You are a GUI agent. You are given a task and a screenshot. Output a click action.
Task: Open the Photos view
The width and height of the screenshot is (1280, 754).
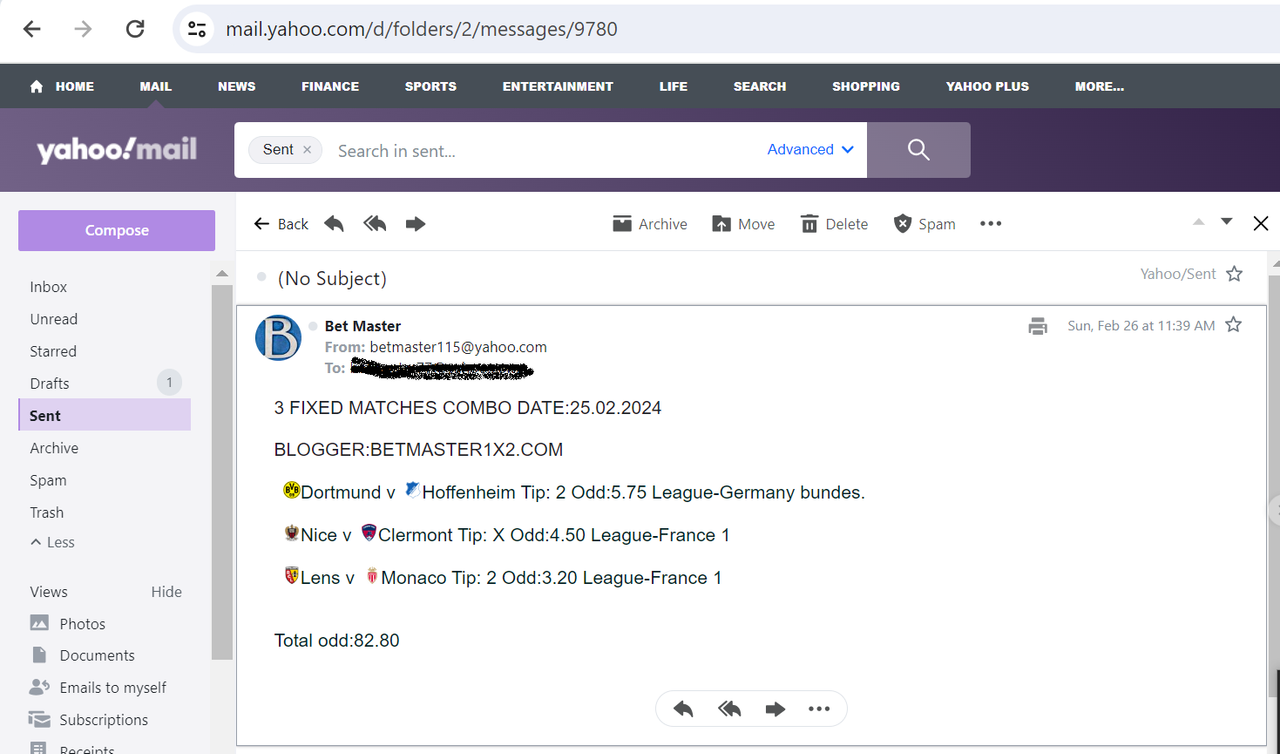[x=68, y=624]
